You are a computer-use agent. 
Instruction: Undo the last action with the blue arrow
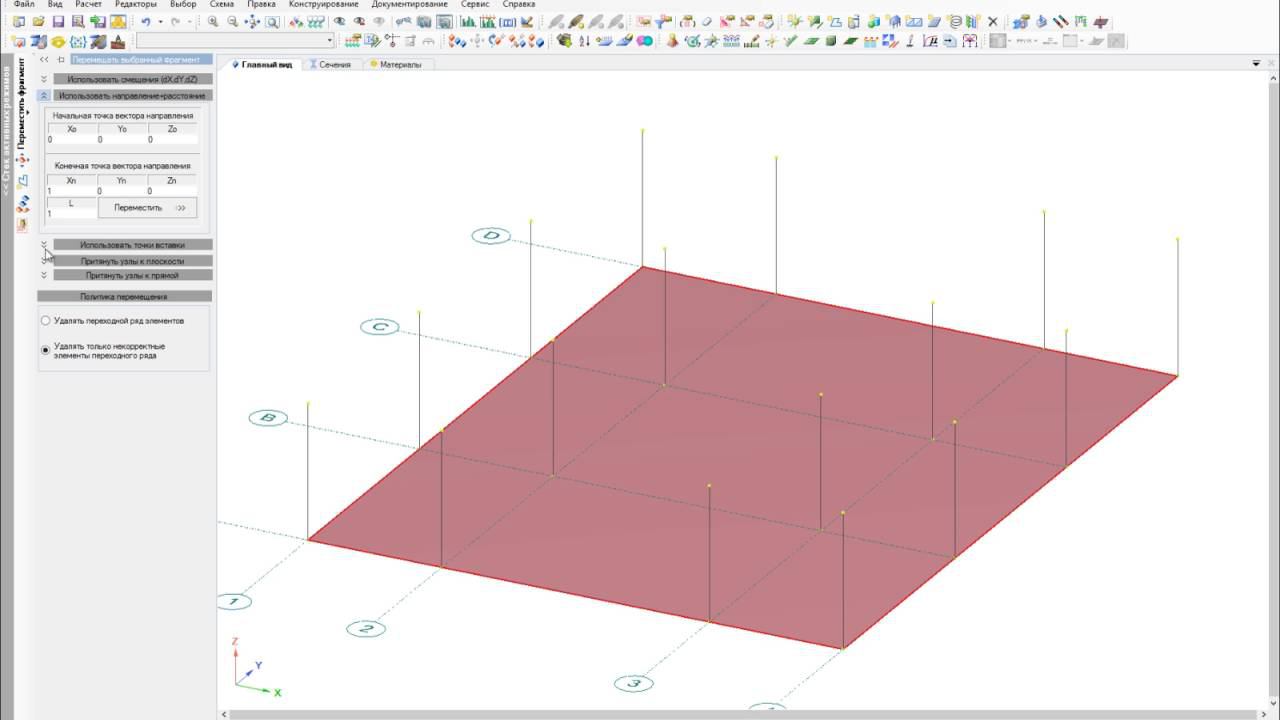click(146, 21)
